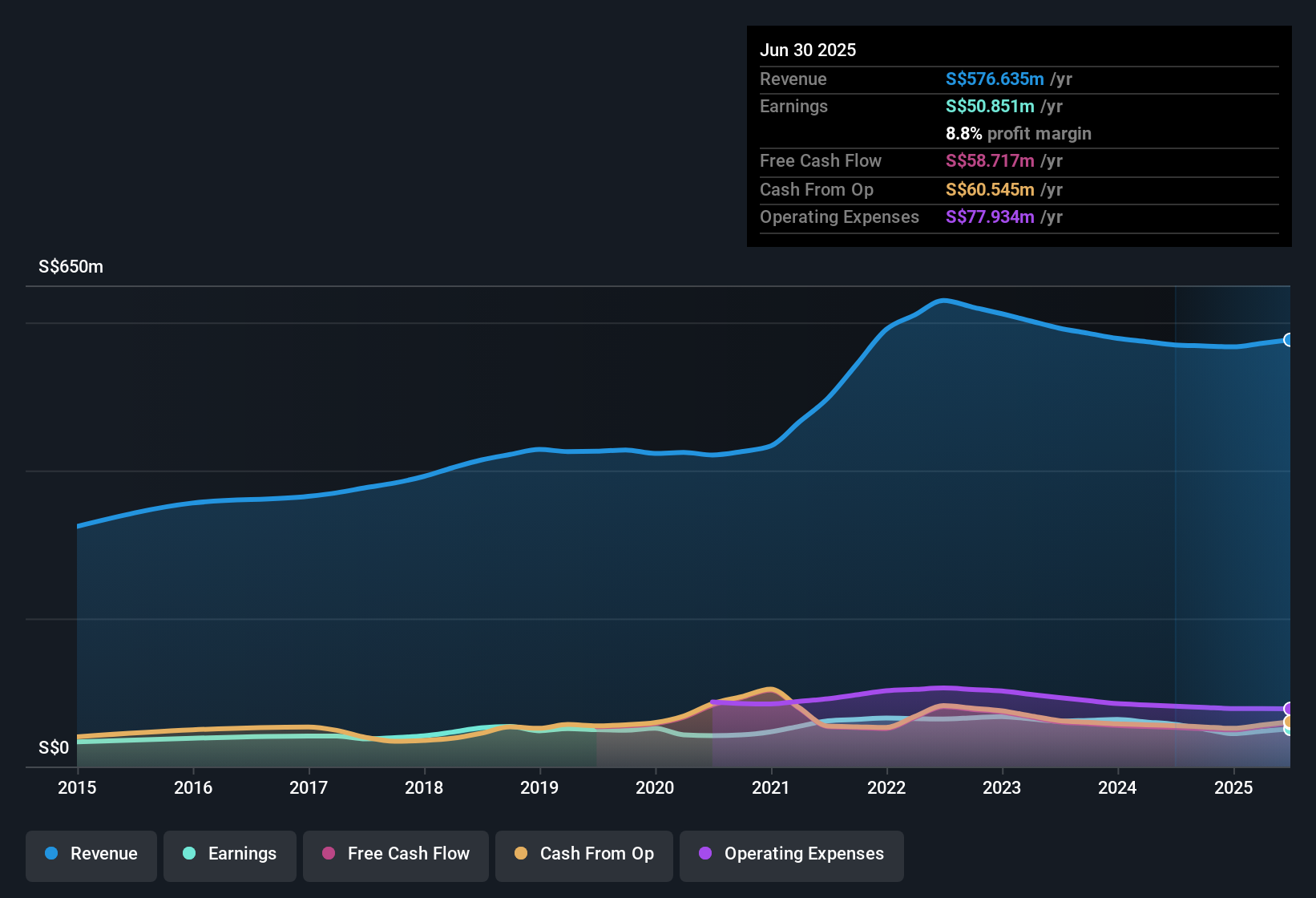Click the S$576.635m revenue value in tooltip
Viewport: 1316px width, 898px height.
pos(995,79)
